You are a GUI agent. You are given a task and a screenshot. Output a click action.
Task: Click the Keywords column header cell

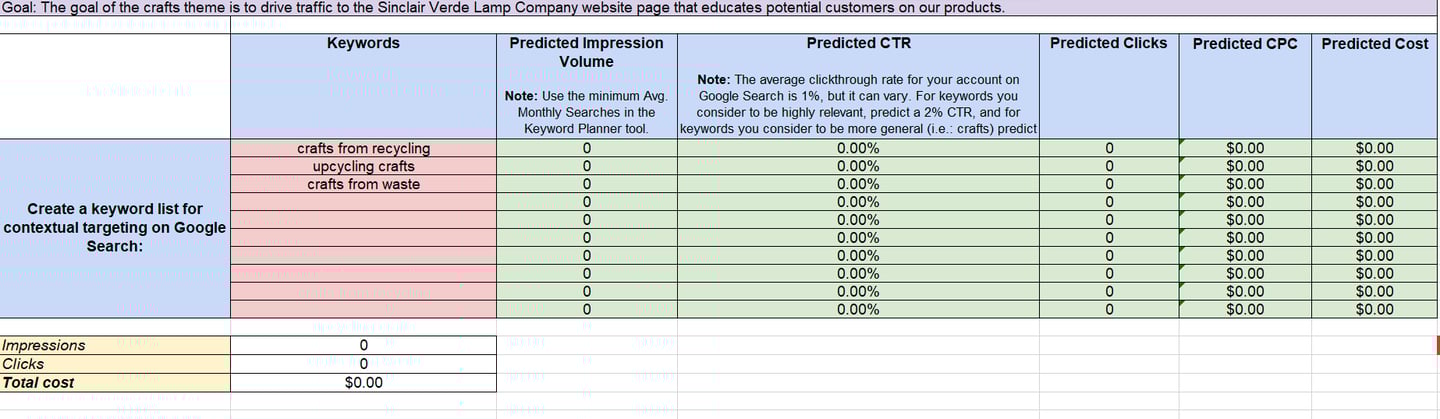[x=363, y=44]
